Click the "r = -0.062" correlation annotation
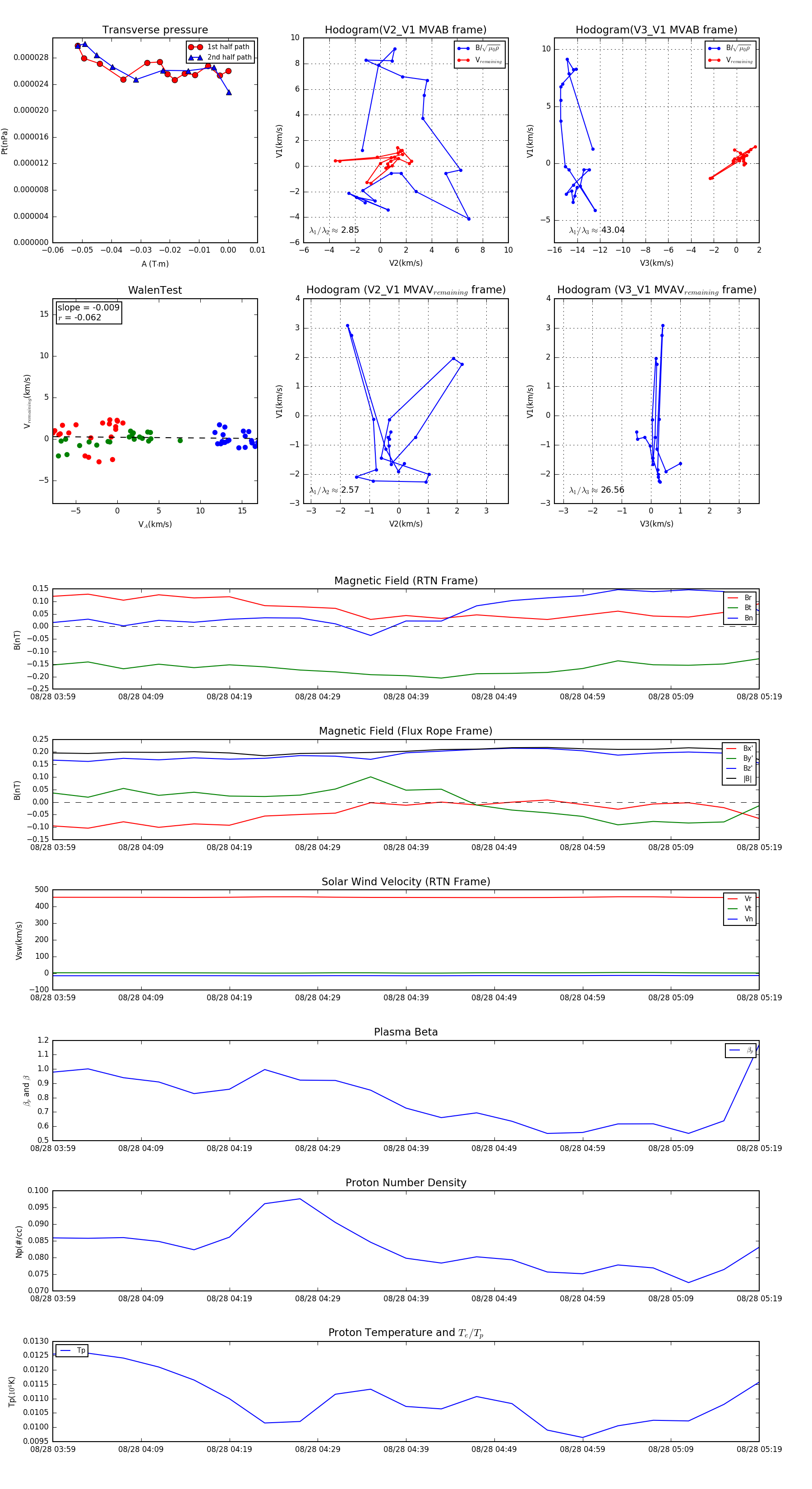Screen dimensions: 812x1489 coord(79,317)
